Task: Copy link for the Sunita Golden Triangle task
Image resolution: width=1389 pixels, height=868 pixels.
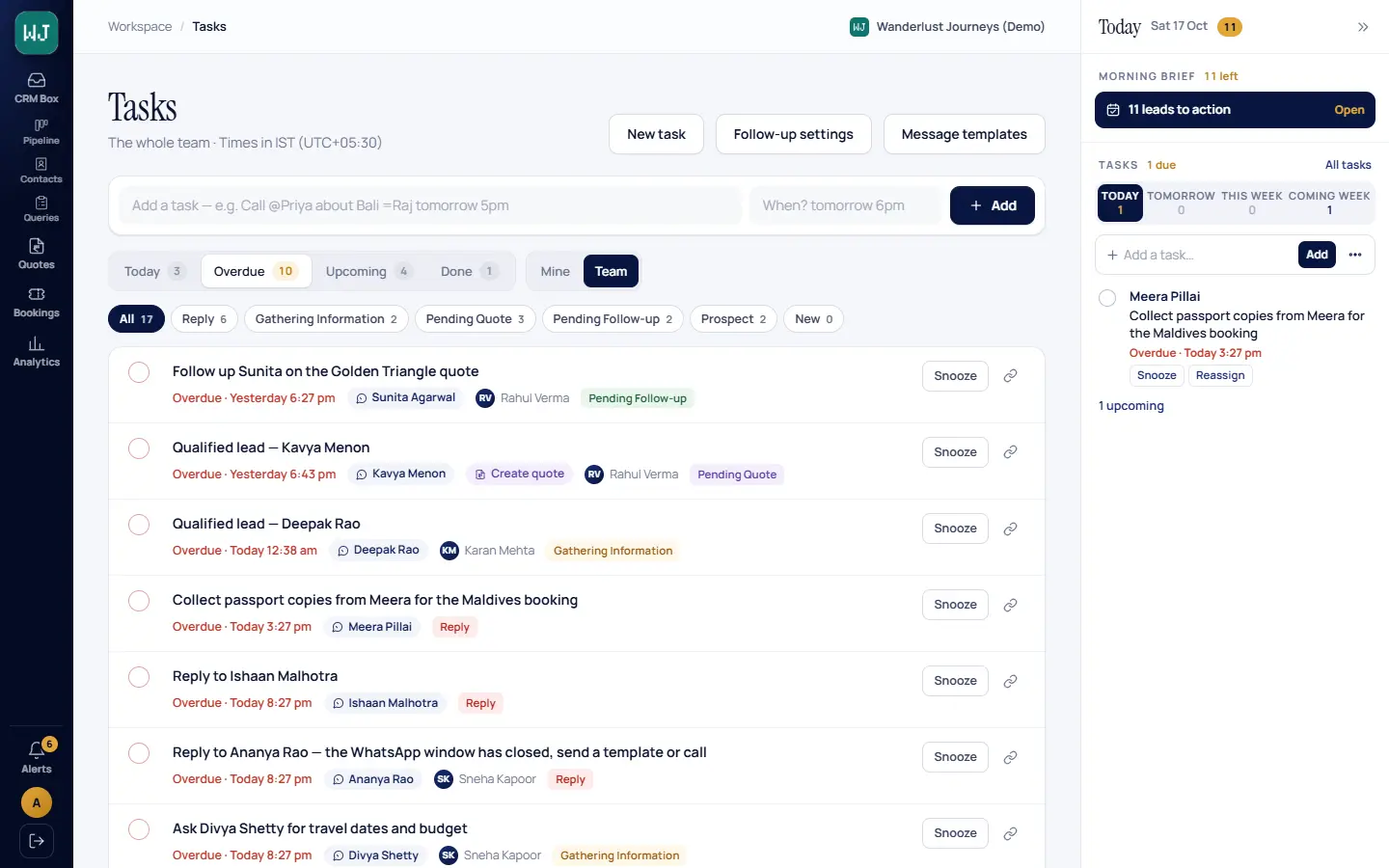Action: pos(1010,376)
